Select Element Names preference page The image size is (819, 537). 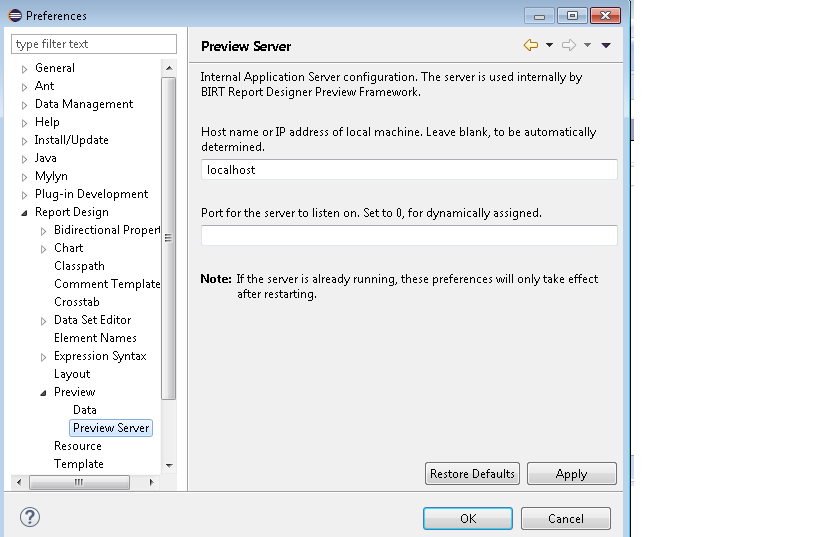(95, 338)
